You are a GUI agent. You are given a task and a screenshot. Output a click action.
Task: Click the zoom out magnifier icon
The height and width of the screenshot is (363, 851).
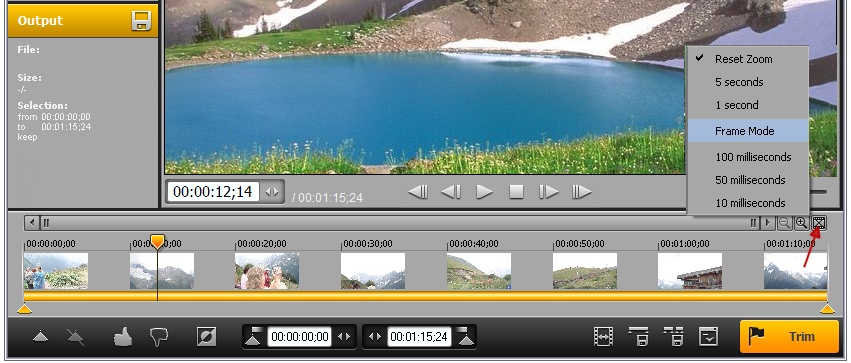784,222
